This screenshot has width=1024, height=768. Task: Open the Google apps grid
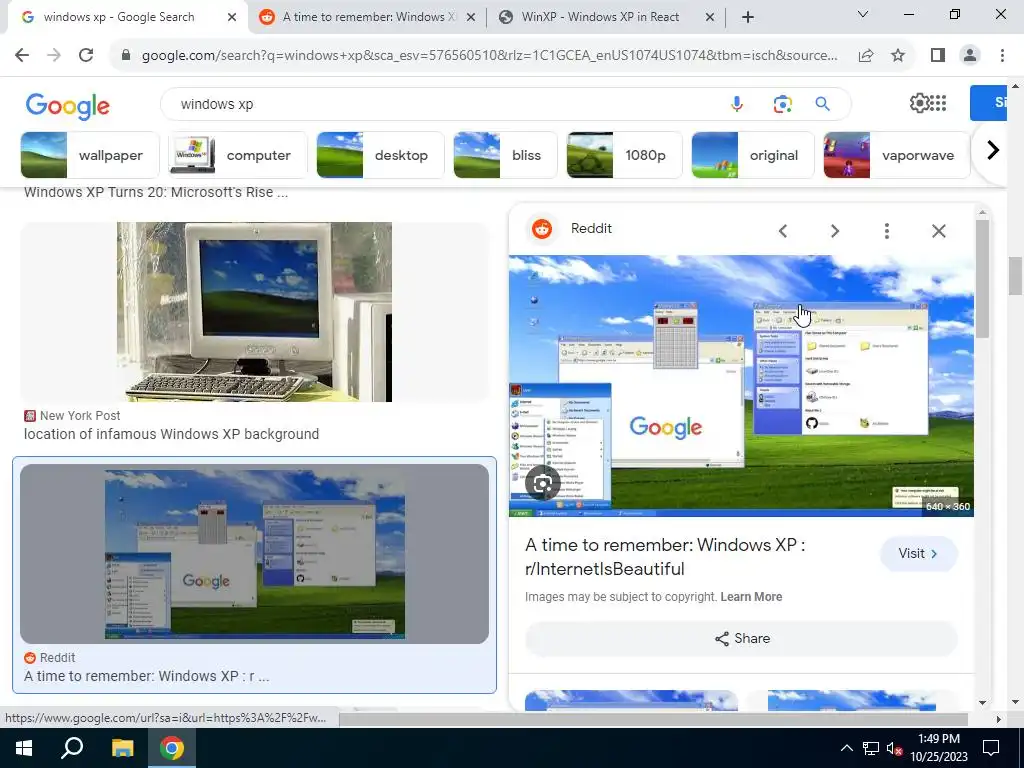click(x=938, y=103)
